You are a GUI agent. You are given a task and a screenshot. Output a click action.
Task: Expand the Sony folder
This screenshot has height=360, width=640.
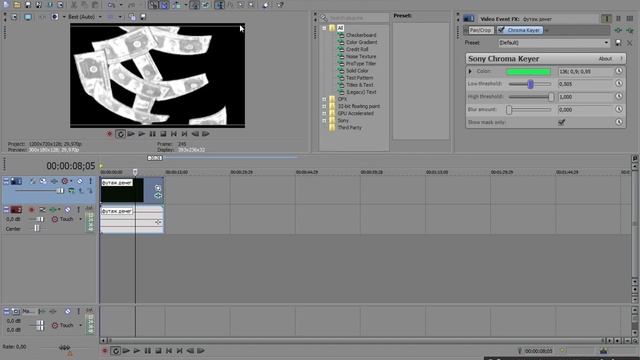click(324, 120)
